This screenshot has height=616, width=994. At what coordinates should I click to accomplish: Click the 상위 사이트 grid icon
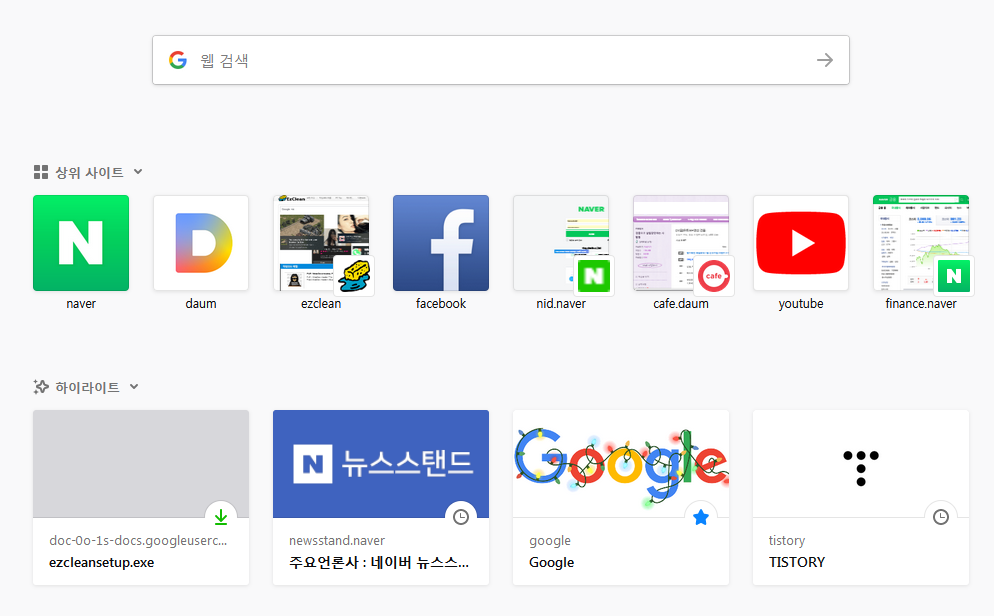click(41, 172)
